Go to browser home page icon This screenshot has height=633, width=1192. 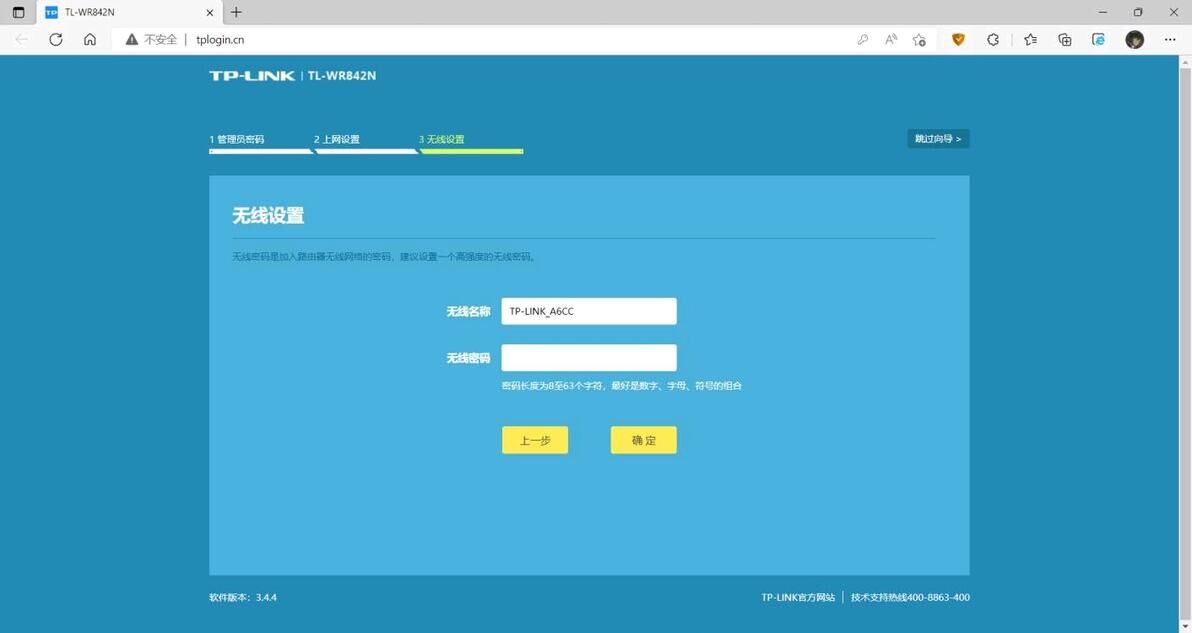tap(90, 39)
